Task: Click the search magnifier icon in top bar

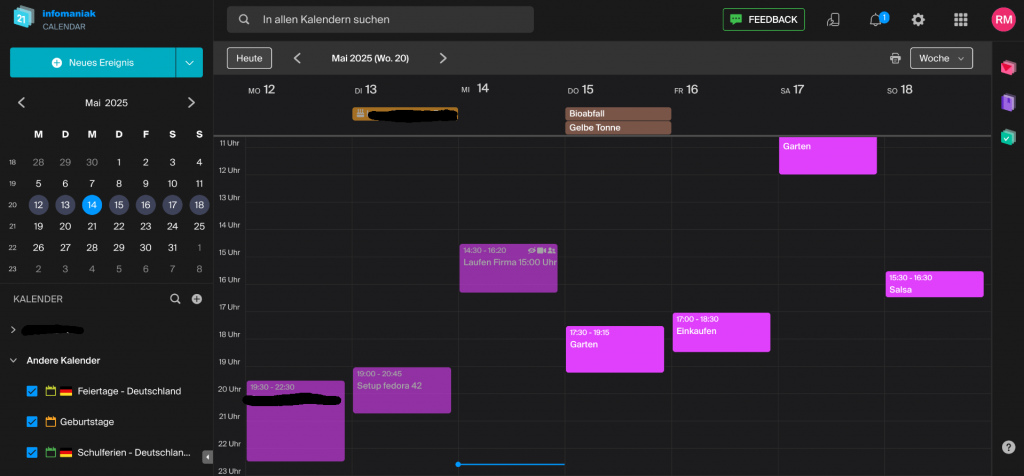Action: click(x=244, y=20)
